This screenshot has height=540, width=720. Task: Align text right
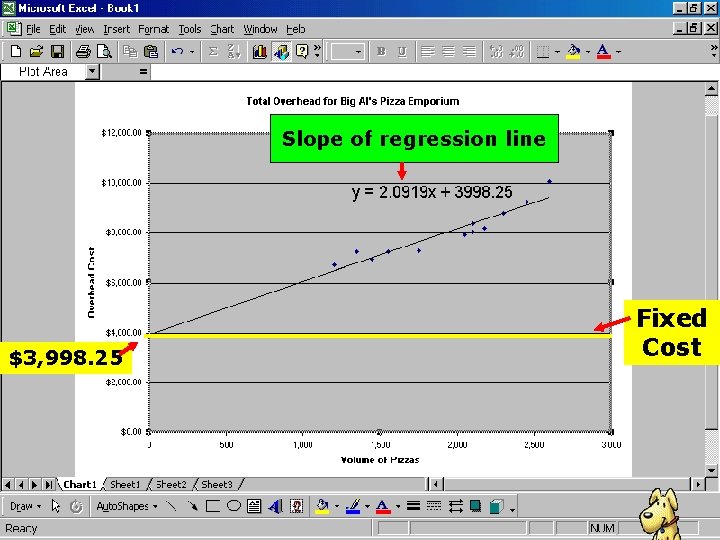tap(469, 51)
